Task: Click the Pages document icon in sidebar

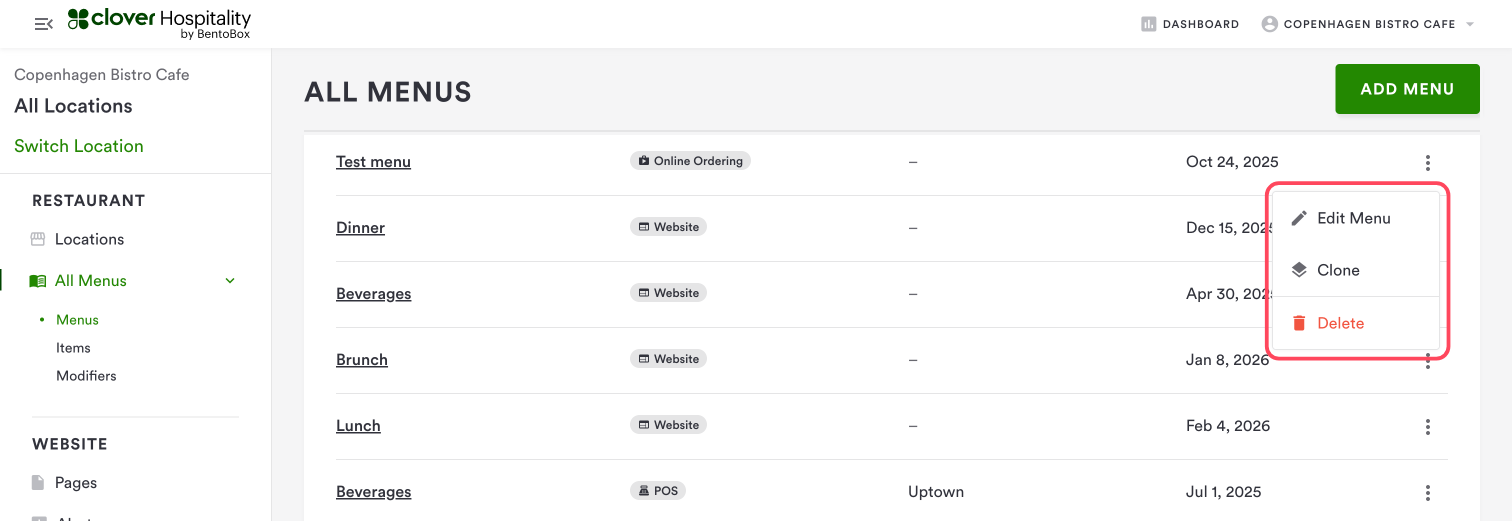Action: point(38,483)
